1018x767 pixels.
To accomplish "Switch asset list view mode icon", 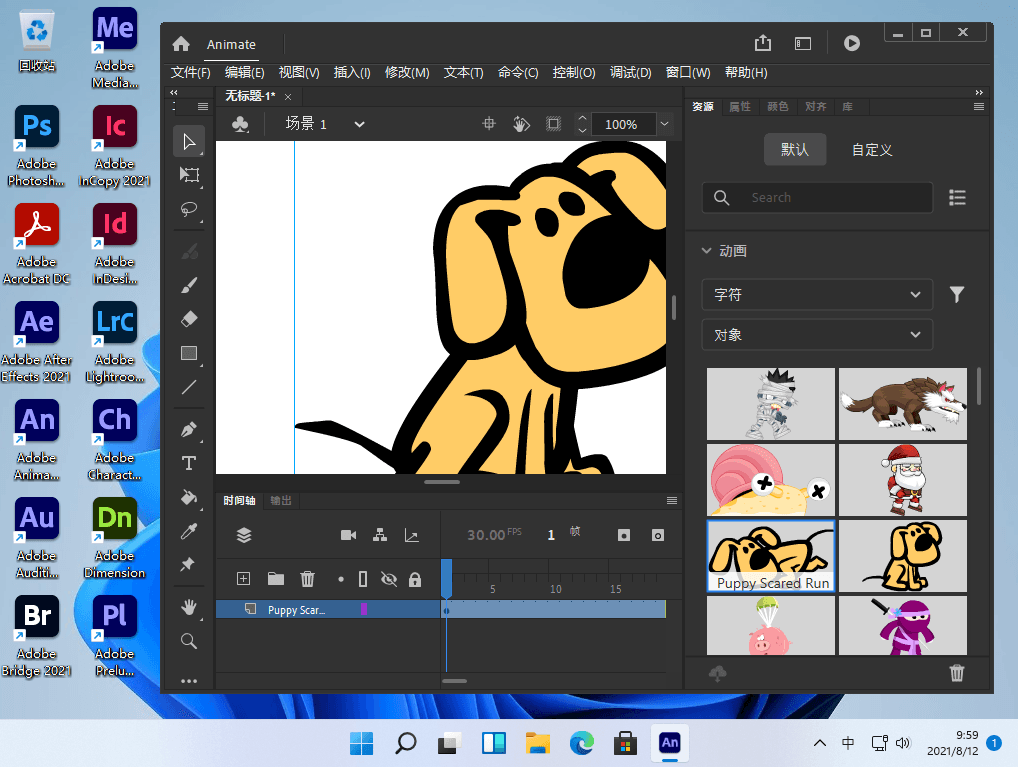I will [957, 197].
